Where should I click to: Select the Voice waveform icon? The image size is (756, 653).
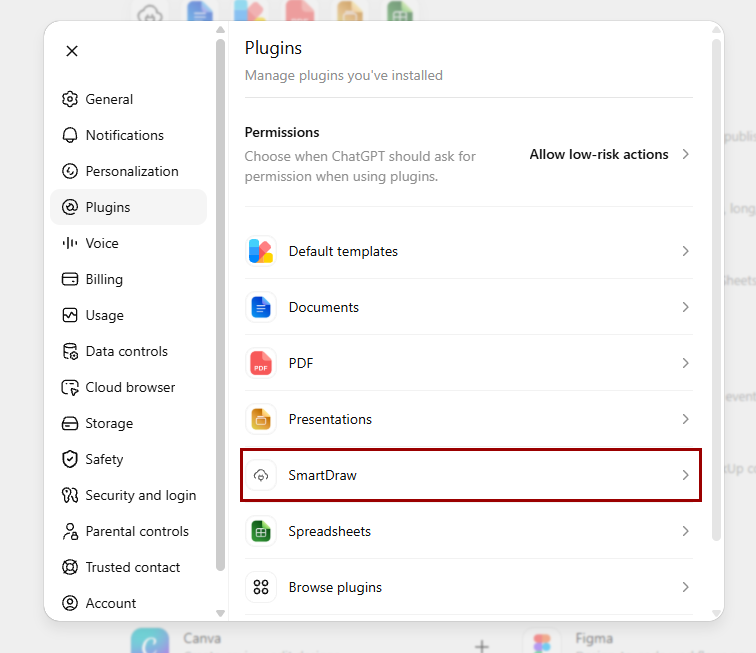point(70,243)
